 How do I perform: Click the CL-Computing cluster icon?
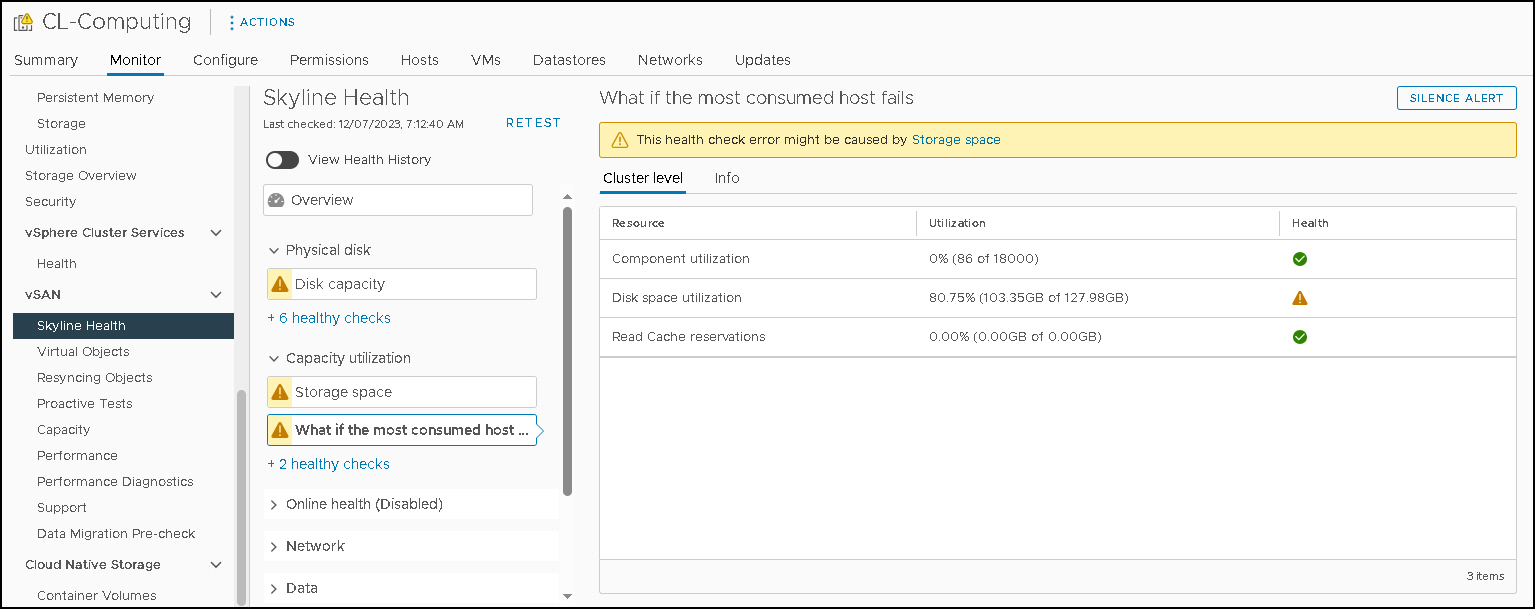[x=23, y=22]
